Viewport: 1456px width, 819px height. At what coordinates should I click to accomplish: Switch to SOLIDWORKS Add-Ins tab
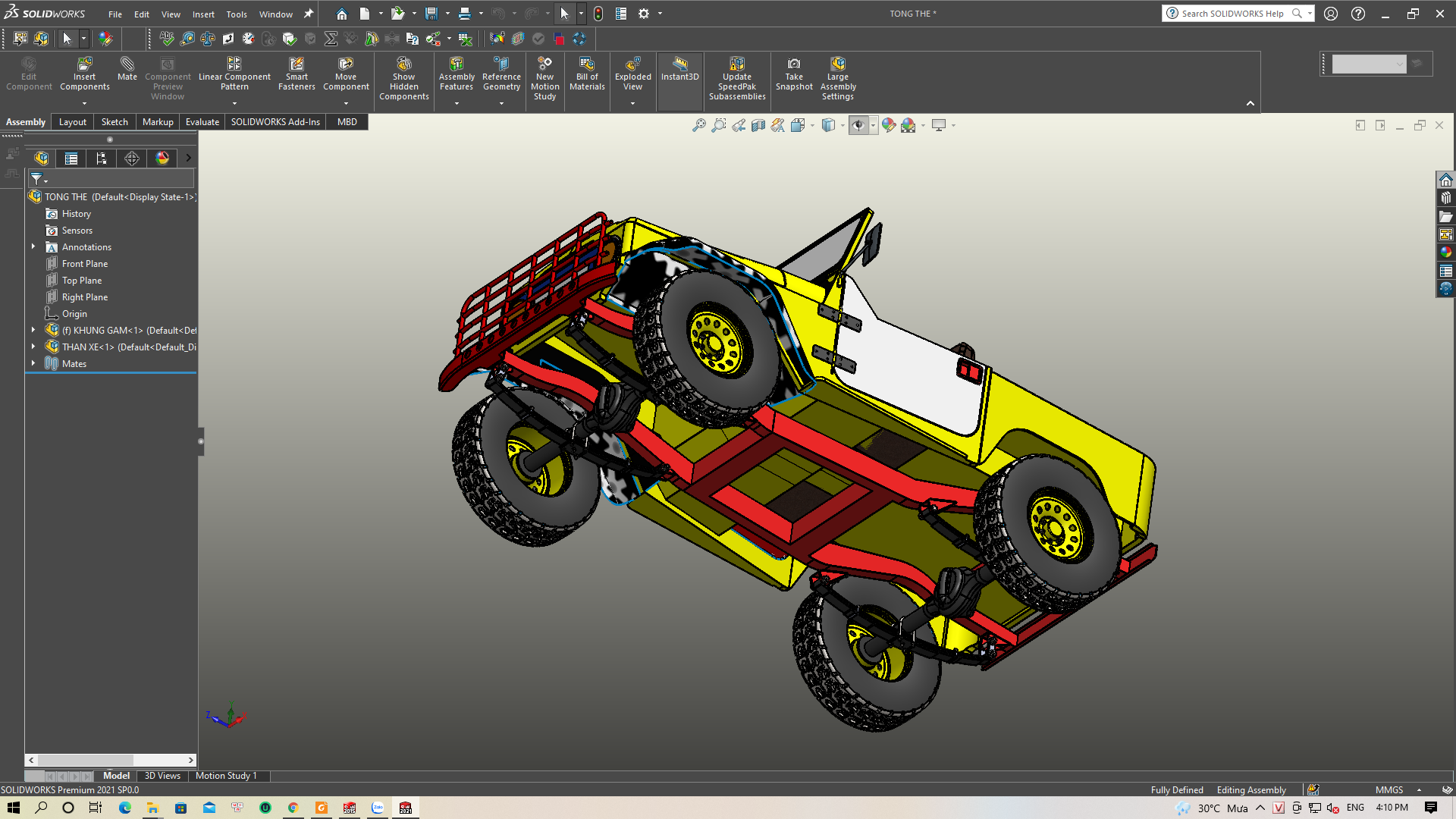tap(275, 121)
